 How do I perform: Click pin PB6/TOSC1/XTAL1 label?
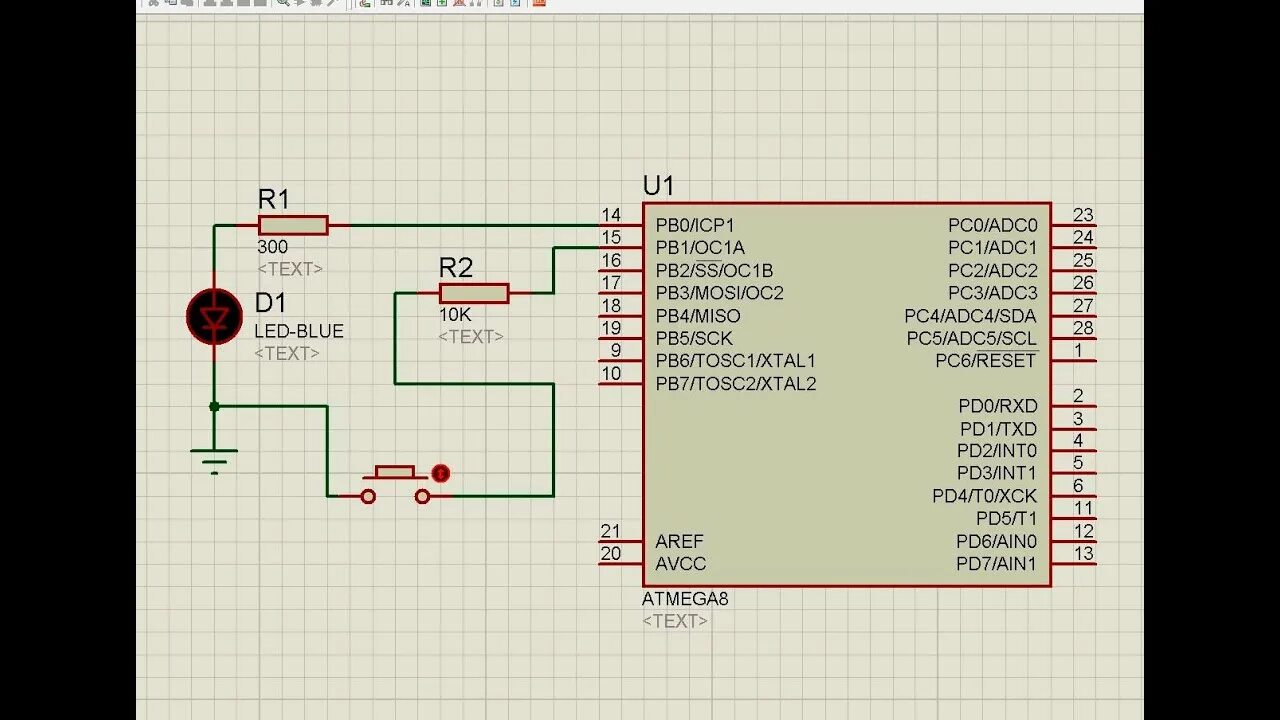tap(736, 361)
